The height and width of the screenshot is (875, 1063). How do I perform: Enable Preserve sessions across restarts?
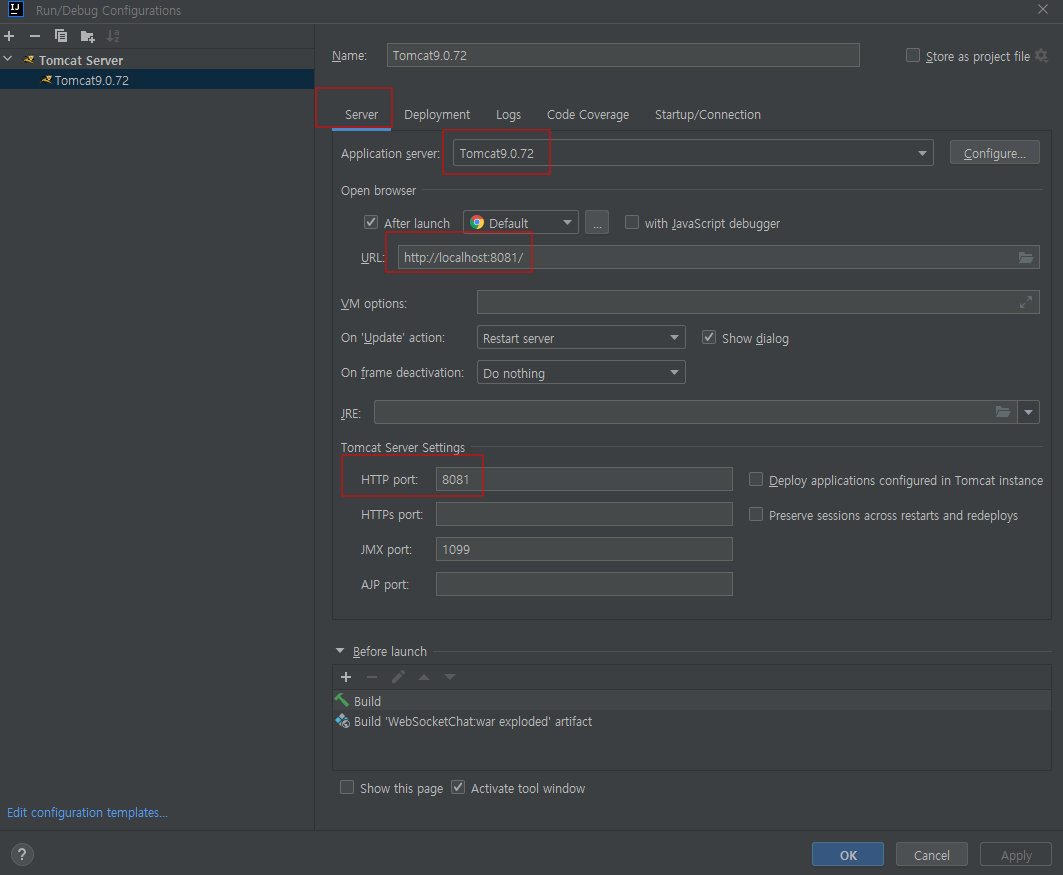(756, 514)
